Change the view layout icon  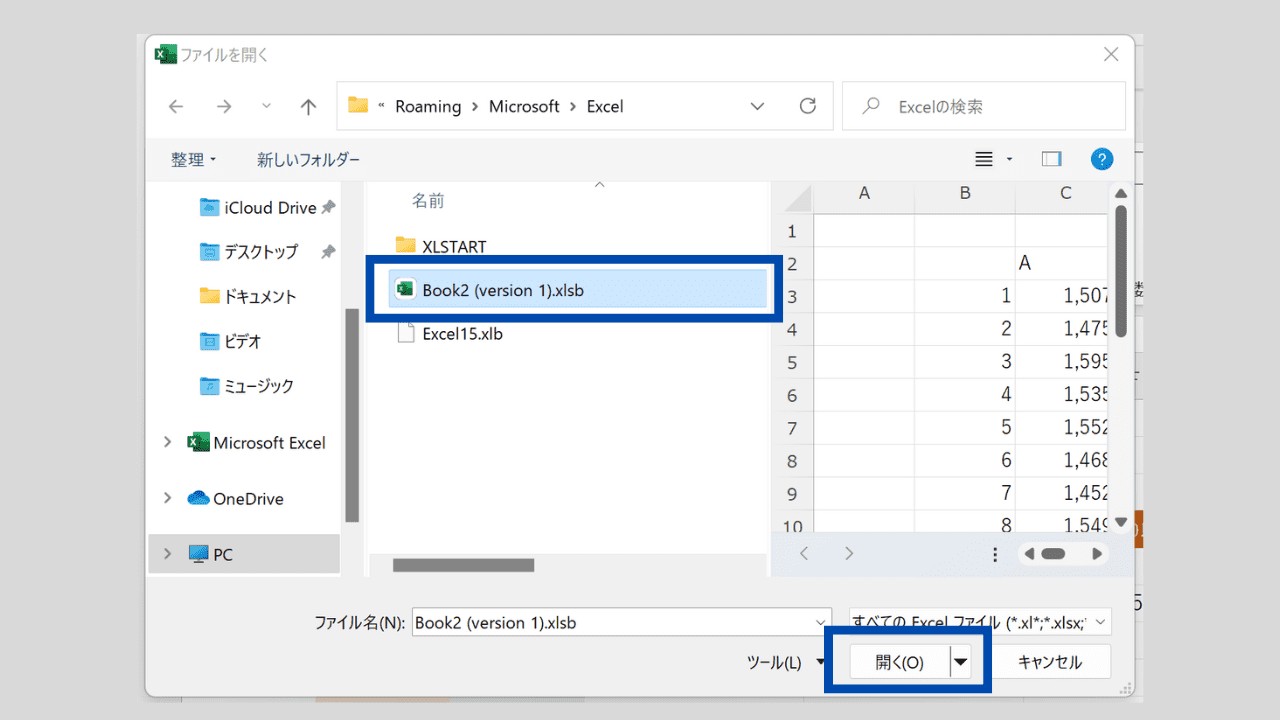click(984, 159)
